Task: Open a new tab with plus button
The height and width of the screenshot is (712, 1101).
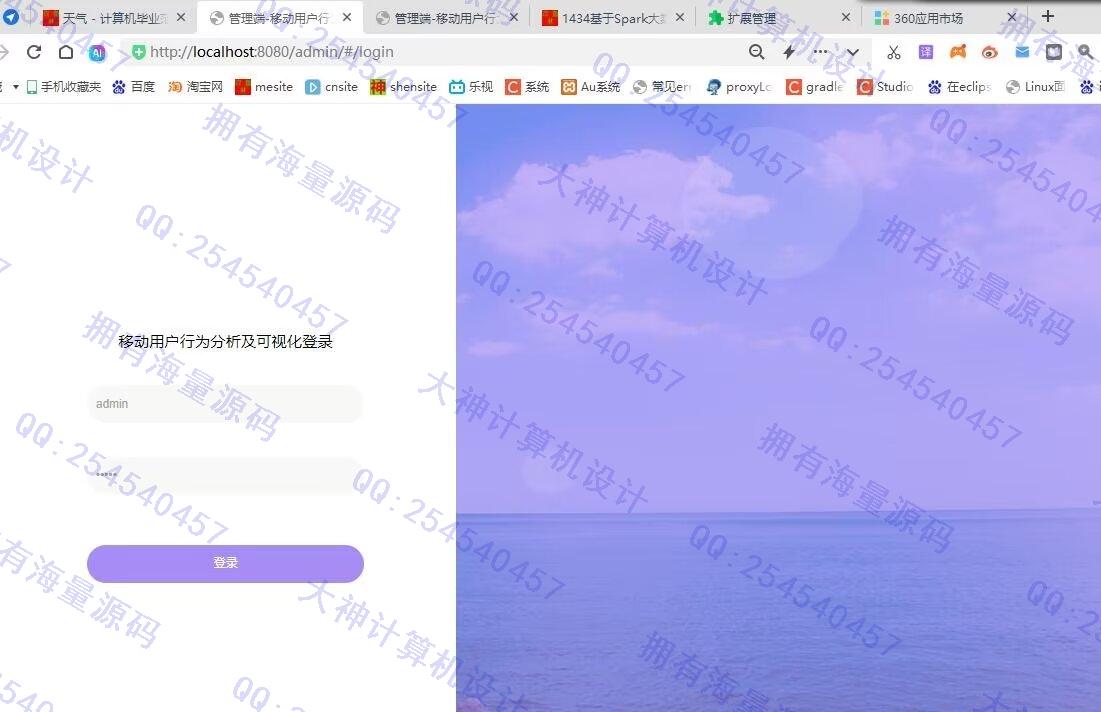Action: point(1048,16)
